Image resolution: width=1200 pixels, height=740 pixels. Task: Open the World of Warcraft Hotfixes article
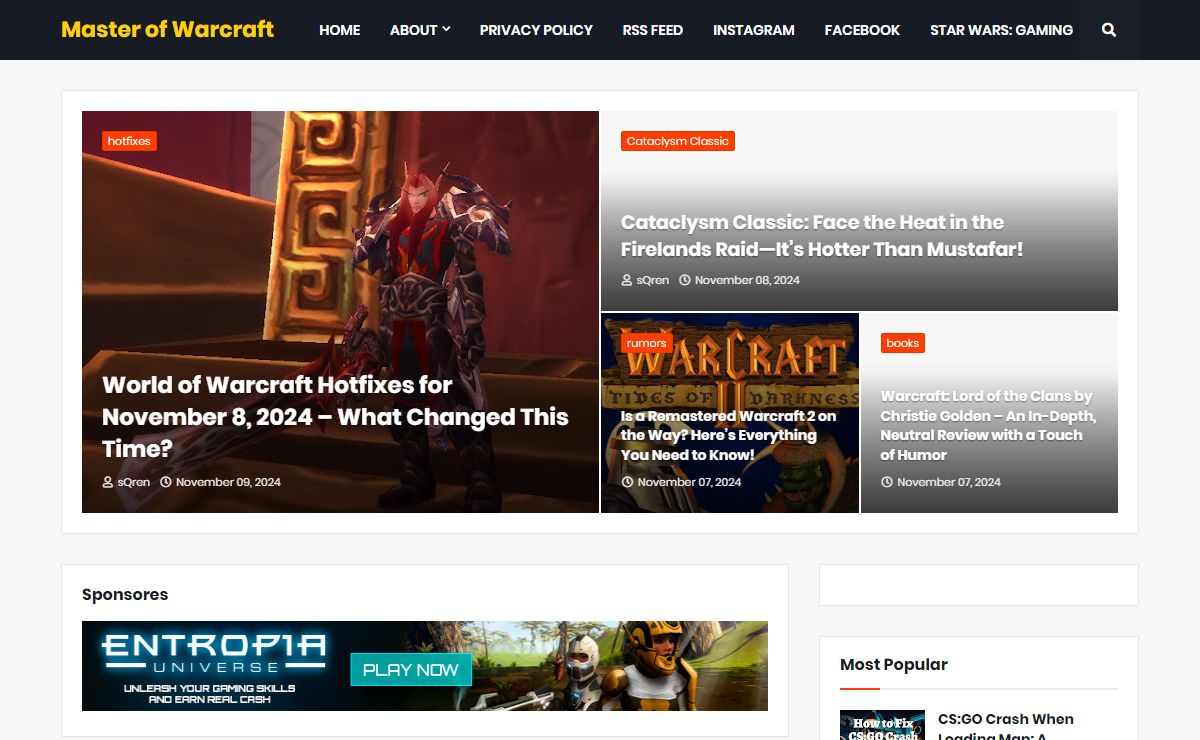pos(335,416)
